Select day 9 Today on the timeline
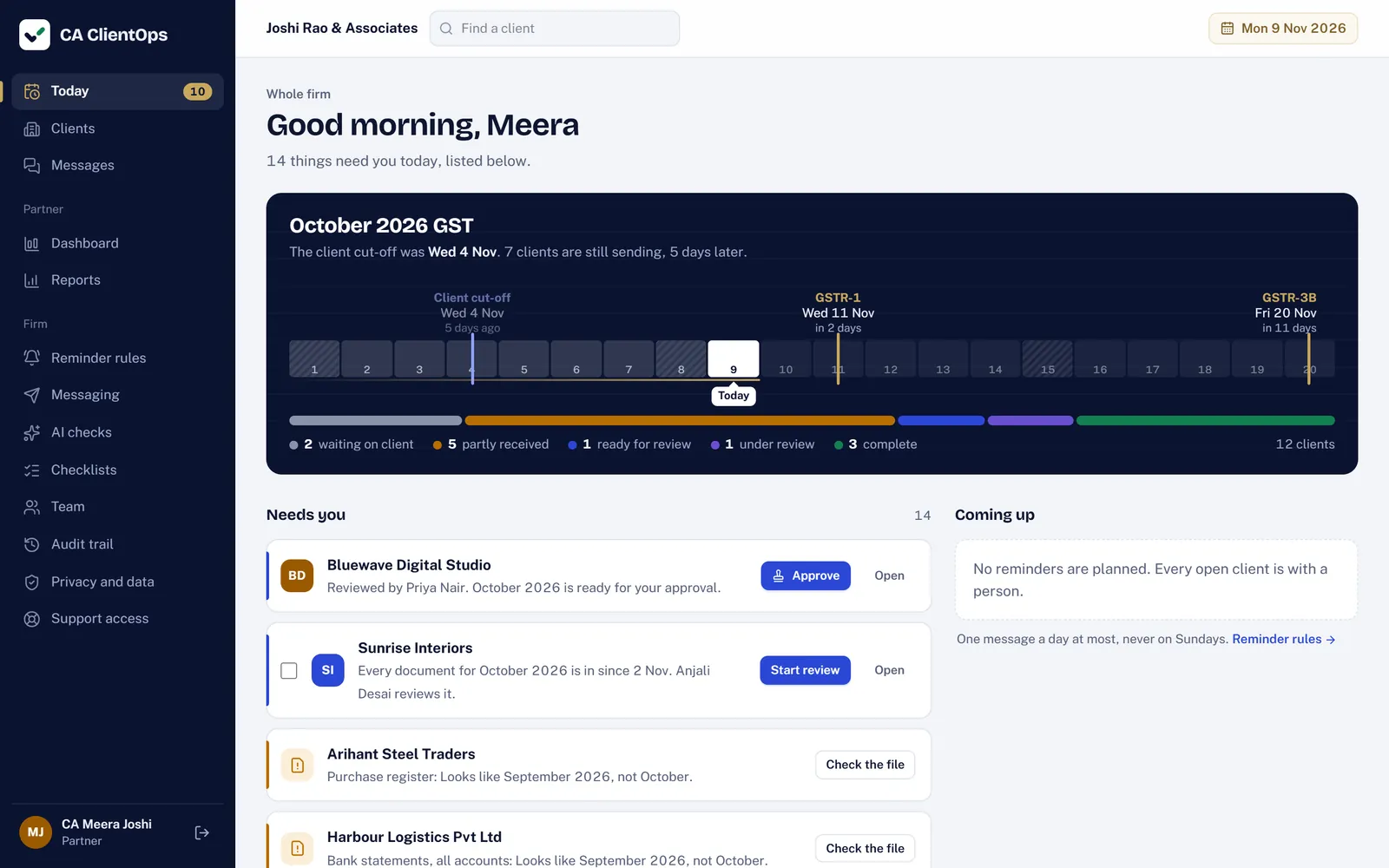Image resolution: width=1389 pixels, height=868 pixels. [734, 358]
